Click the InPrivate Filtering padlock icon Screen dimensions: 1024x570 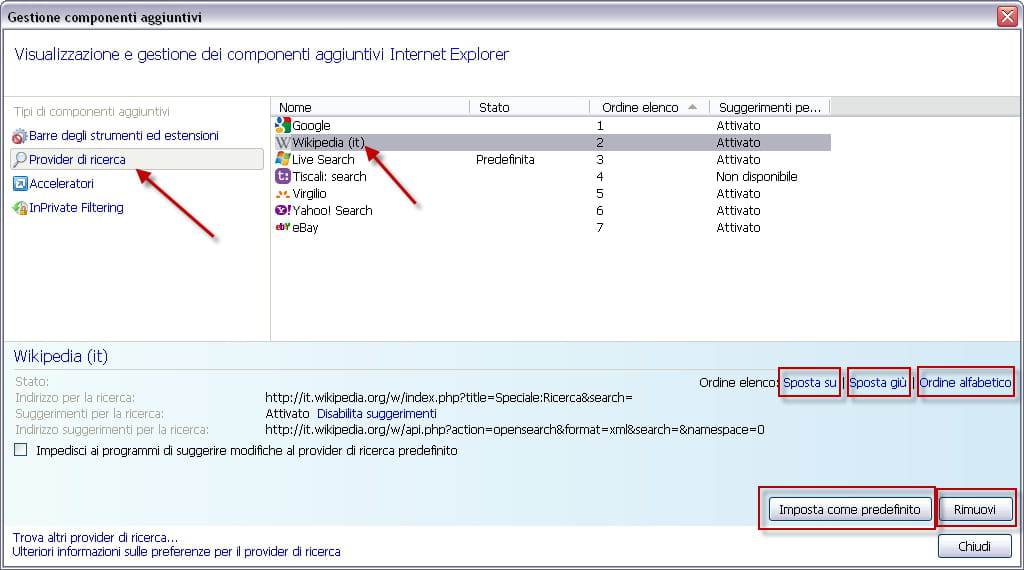[20, 208]
